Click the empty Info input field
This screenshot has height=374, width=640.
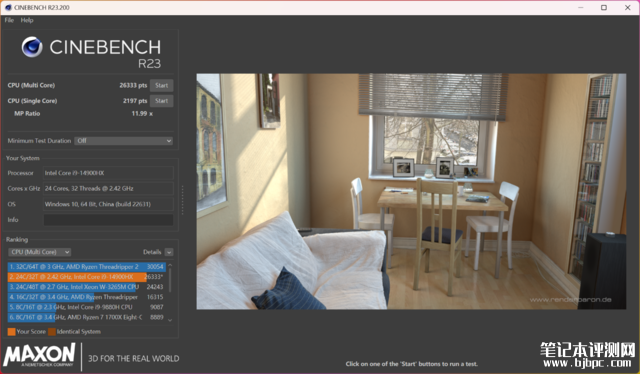[x=108, y=220]
